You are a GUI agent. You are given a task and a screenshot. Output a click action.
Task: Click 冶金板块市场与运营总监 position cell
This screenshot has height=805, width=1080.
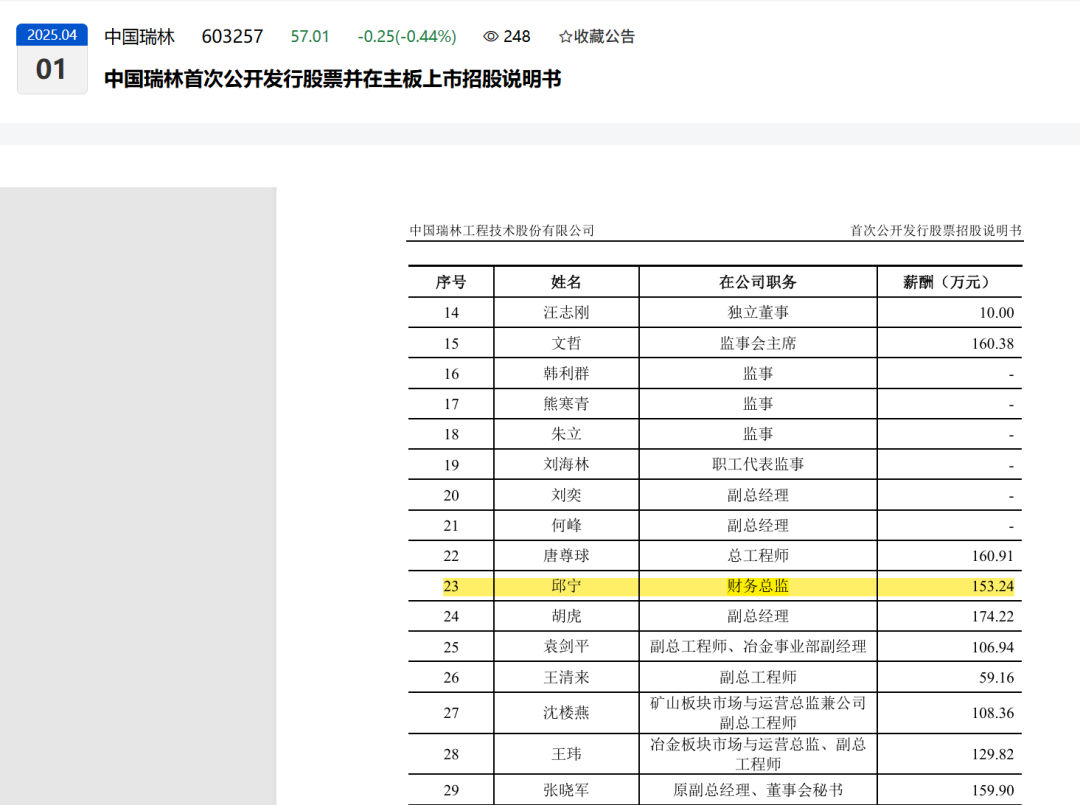coord(758,754)
